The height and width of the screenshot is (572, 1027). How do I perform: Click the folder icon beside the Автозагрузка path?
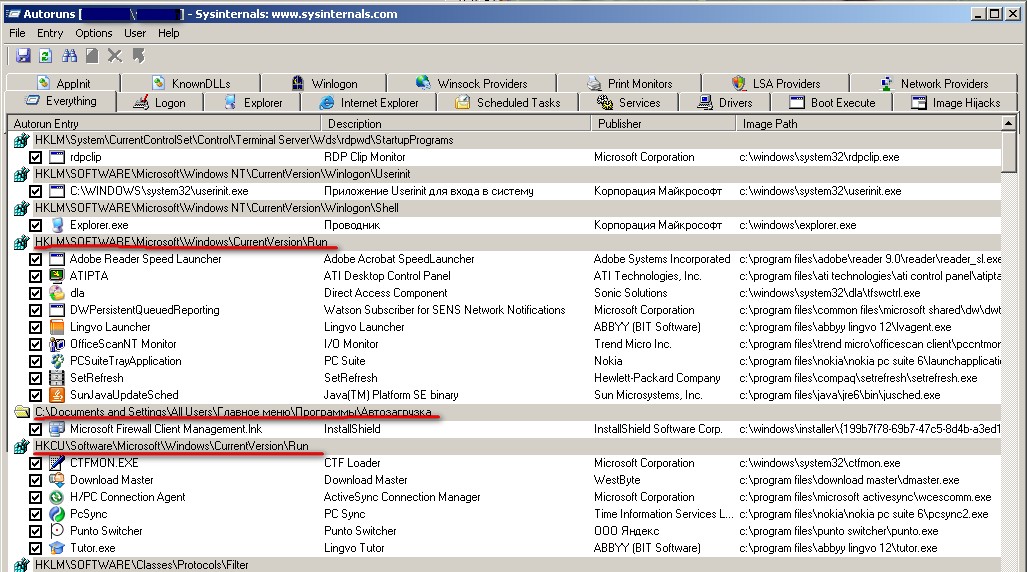(x=22, y=412)
